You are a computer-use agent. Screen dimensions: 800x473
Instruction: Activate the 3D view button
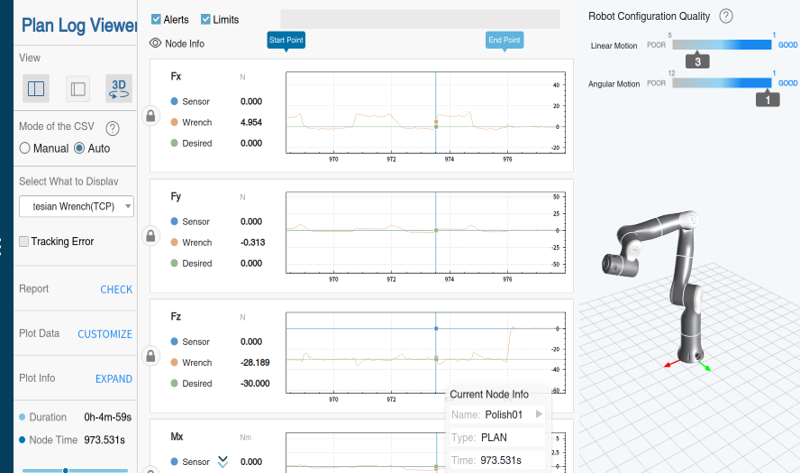[x=119, y=88]
